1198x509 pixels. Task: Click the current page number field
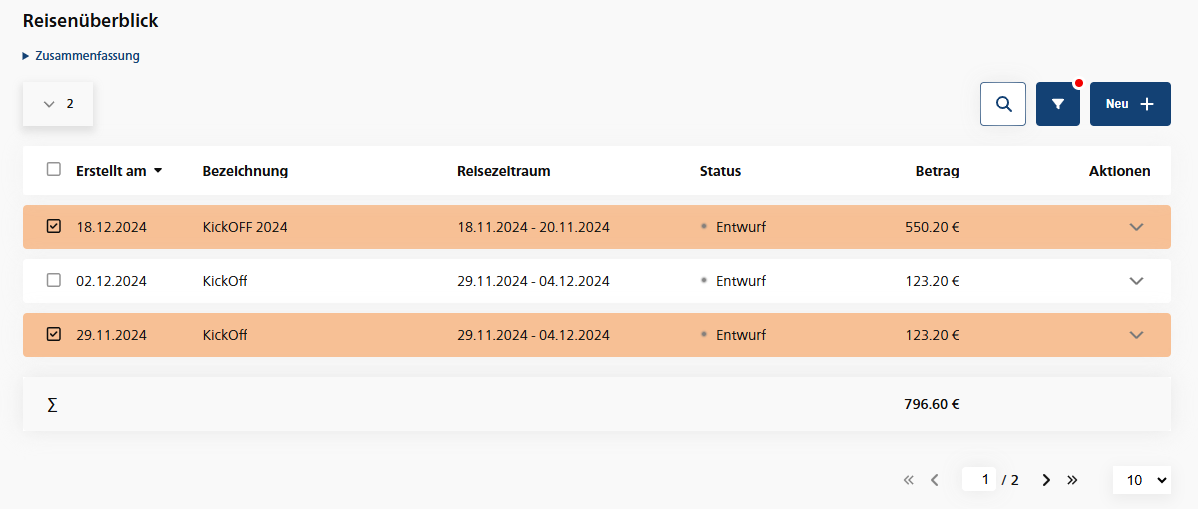pyautogui.click(x=982, y=480)
